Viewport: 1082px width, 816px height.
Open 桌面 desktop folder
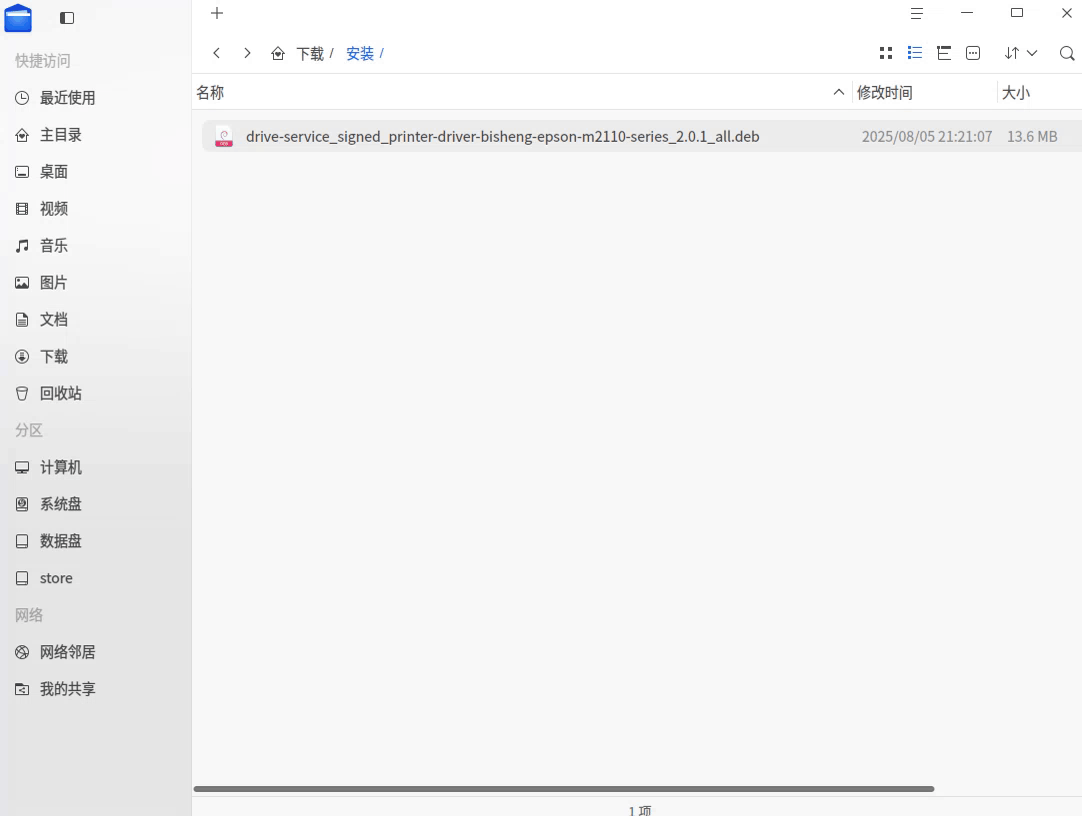point(54,172)
